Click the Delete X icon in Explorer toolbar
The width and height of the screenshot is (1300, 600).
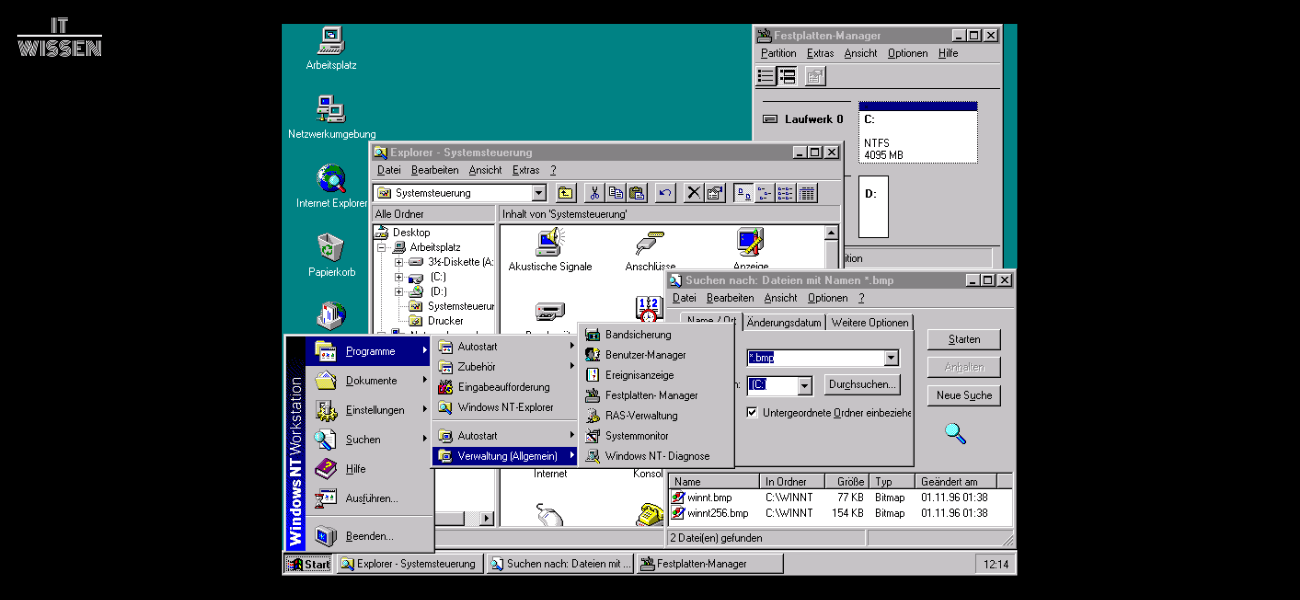[x=693, y=193]
